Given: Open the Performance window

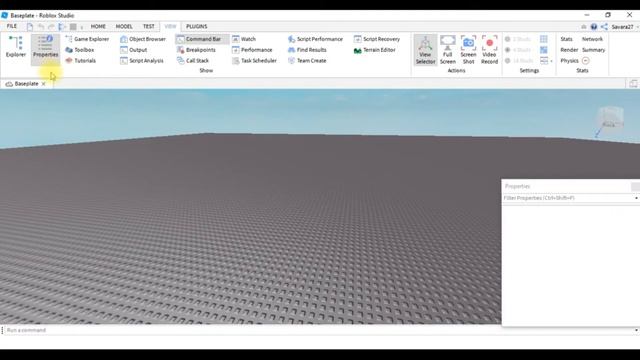Looking at the screenshot, I should pos(252,50).
